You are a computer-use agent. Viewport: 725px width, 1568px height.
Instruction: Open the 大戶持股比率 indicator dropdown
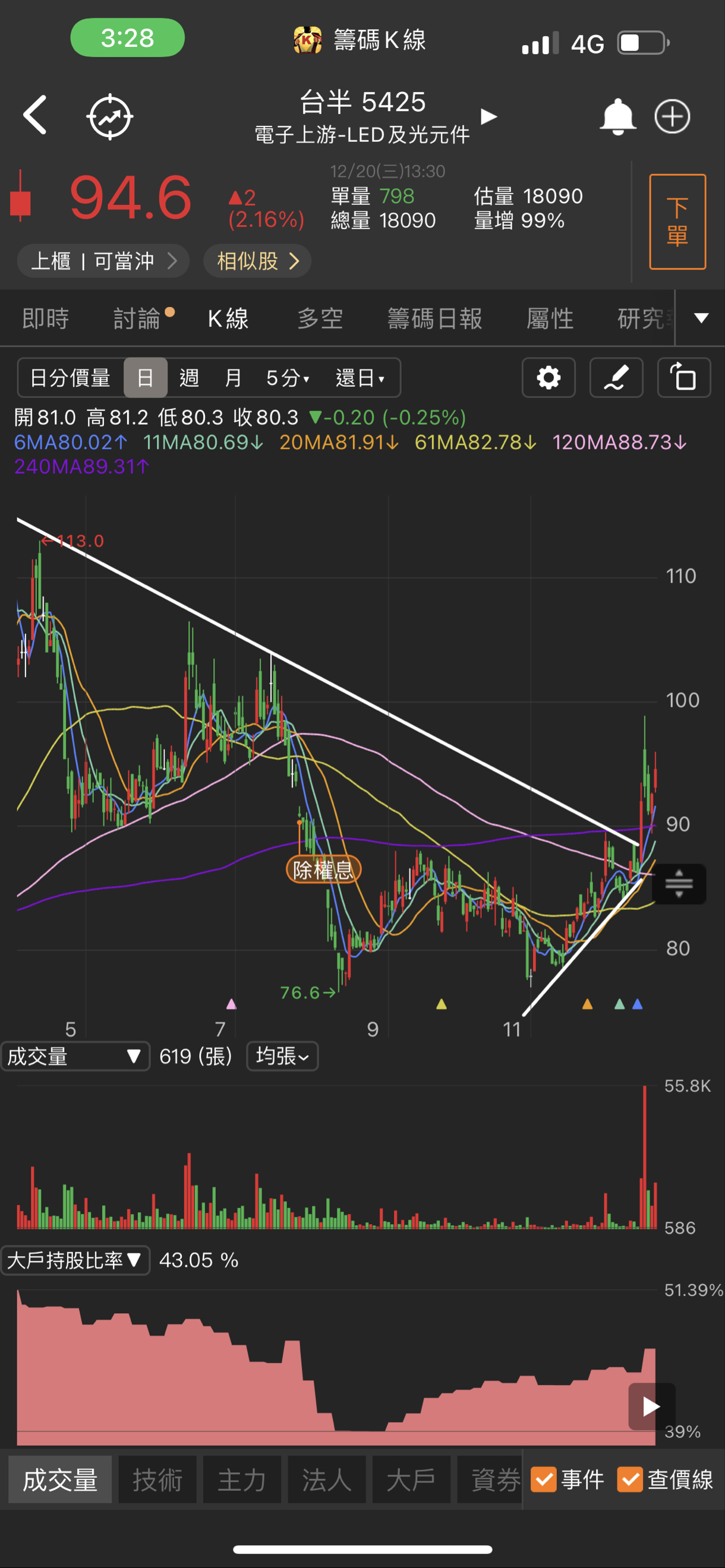pos(75,1260)
